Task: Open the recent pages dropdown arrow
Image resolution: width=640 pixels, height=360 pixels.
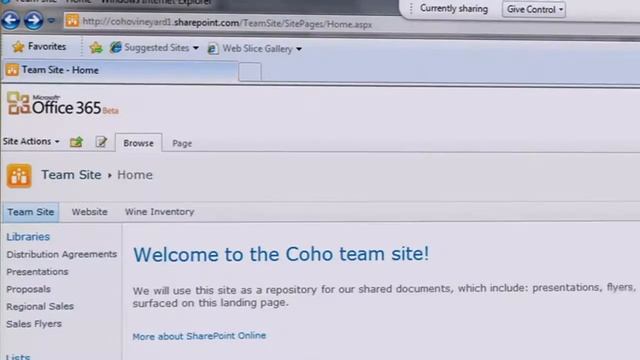Action: 51,20
